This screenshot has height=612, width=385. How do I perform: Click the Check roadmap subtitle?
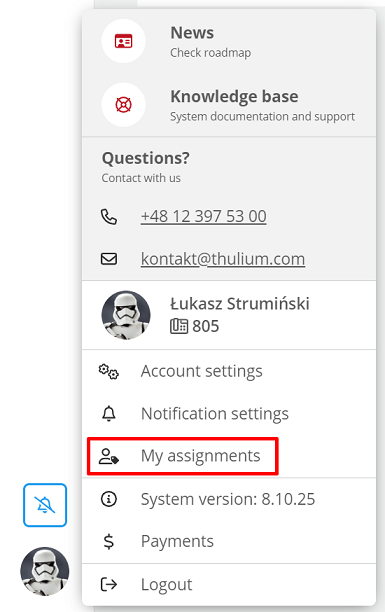coord(210,53)
